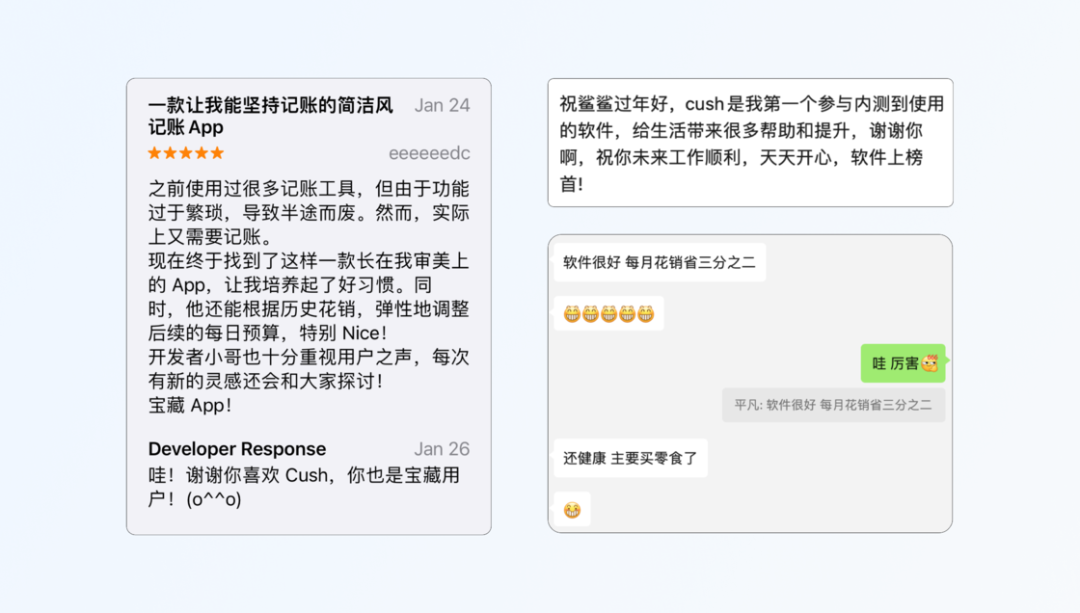
Task: Click the five-star rating row
Action: [x=186, y=153]
